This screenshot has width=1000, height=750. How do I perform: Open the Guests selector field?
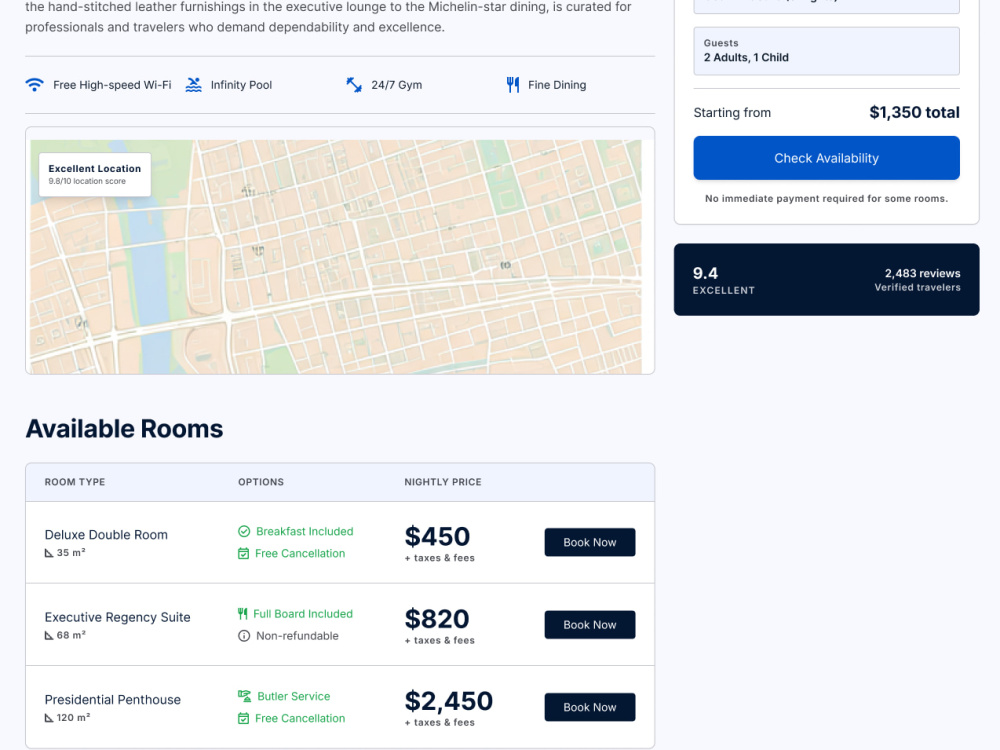[x=826, y=51]
